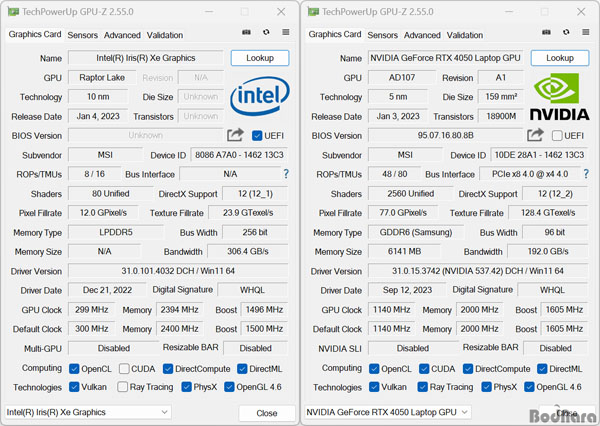Select Graphics Card tab in NVIDIA window
Screen dimensions: 600x426
pyautogui.click(x=335, y=34)
